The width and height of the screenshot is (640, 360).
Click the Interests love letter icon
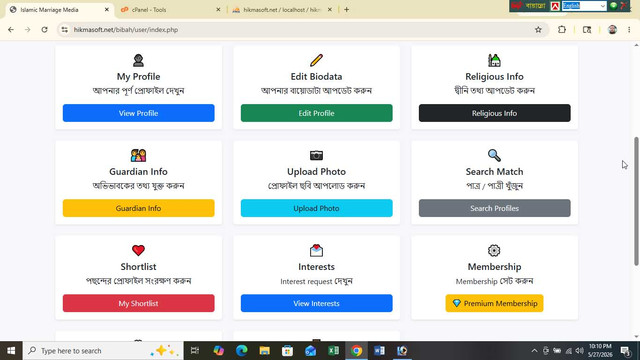[316, 250]
